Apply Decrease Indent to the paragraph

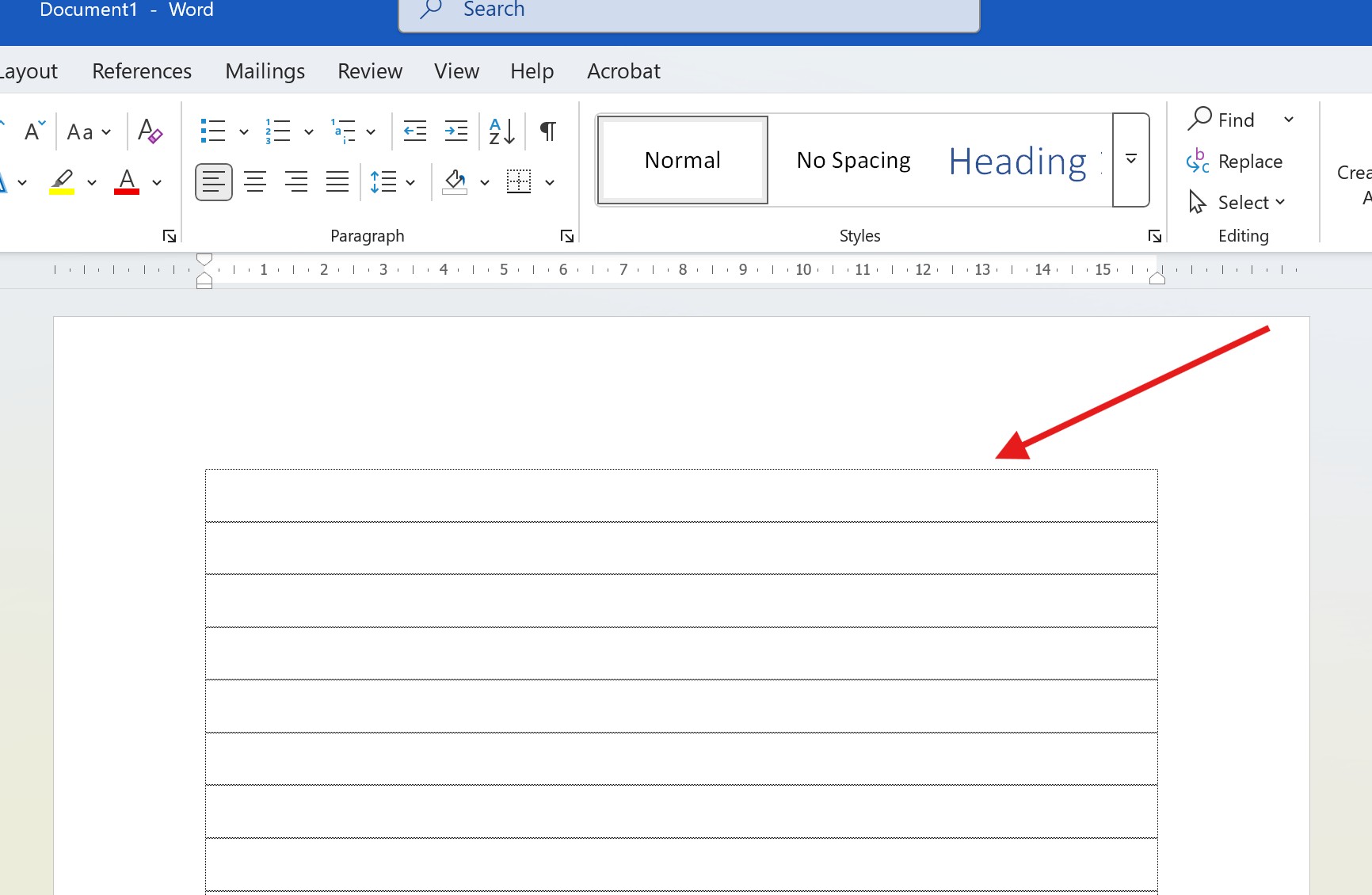tap(414, 131)
